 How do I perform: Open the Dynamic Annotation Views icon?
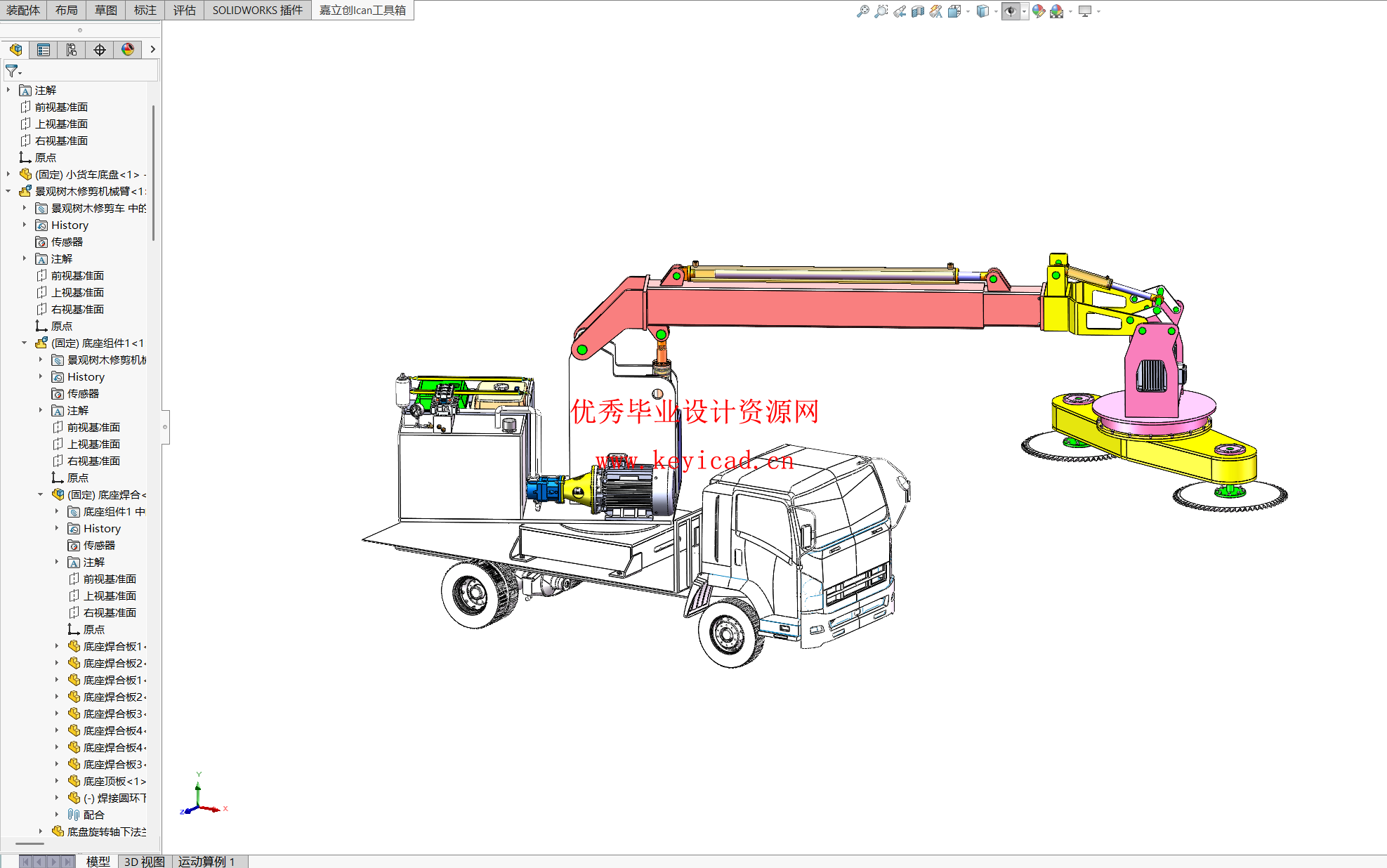coord(935,11)
